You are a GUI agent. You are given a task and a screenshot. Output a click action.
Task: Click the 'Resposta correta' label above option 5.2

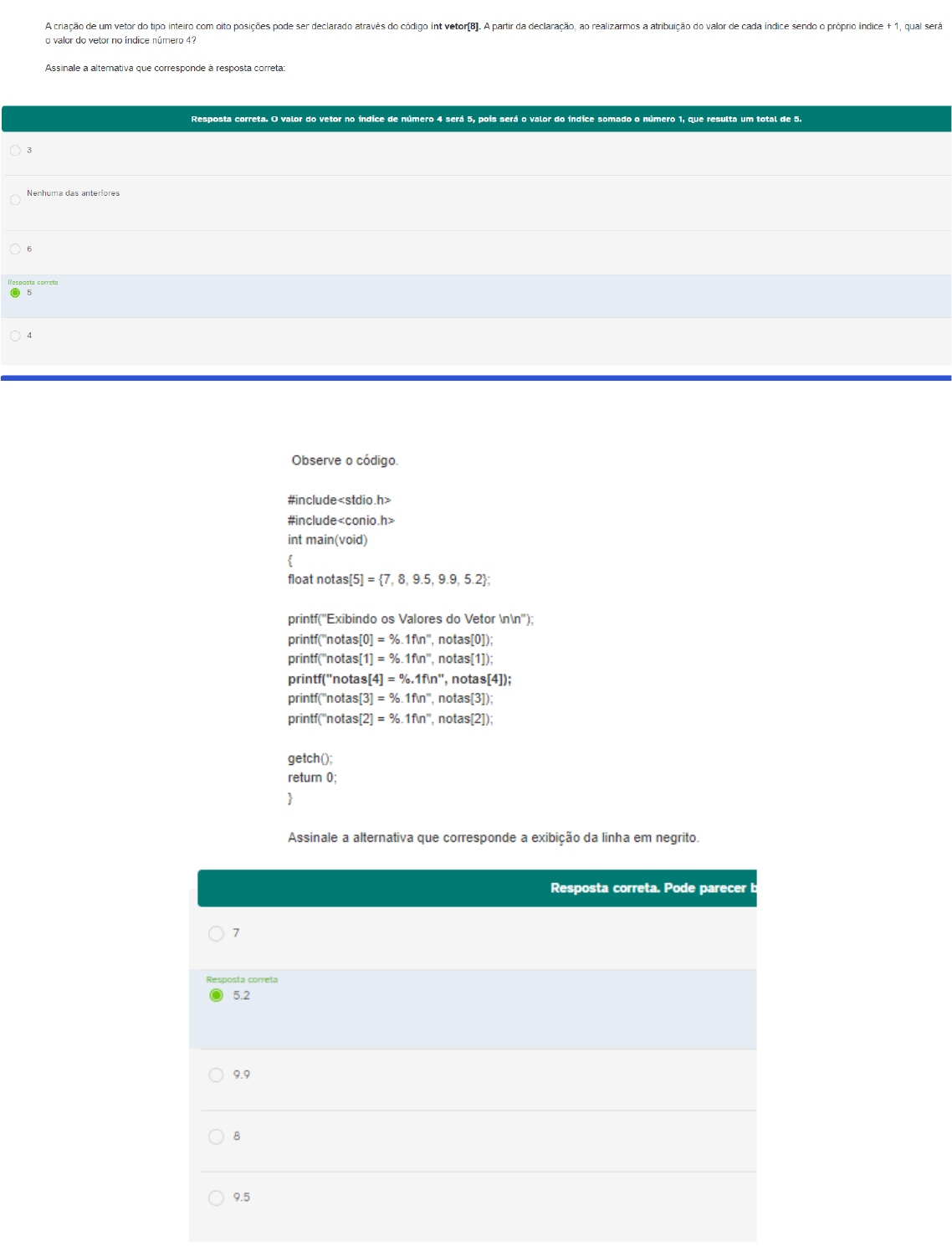click(x=242, y=979)
